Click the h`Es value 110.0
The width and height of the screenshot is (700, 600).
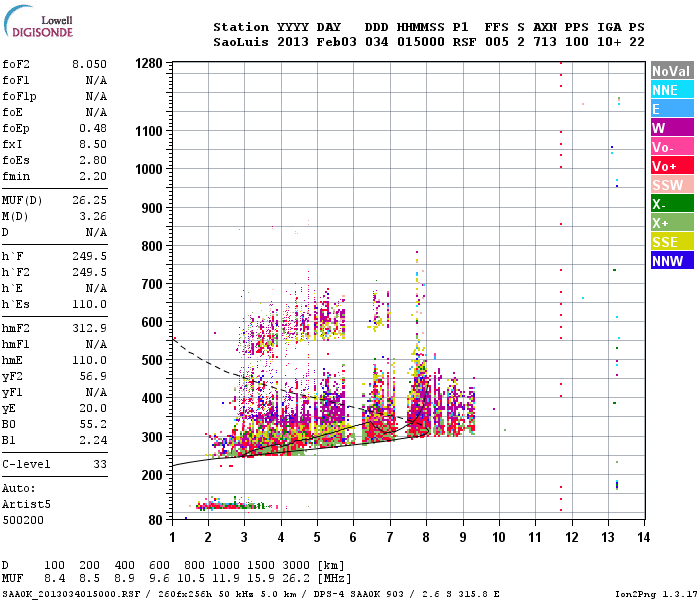pyautogui.click(x=89, y=304)
